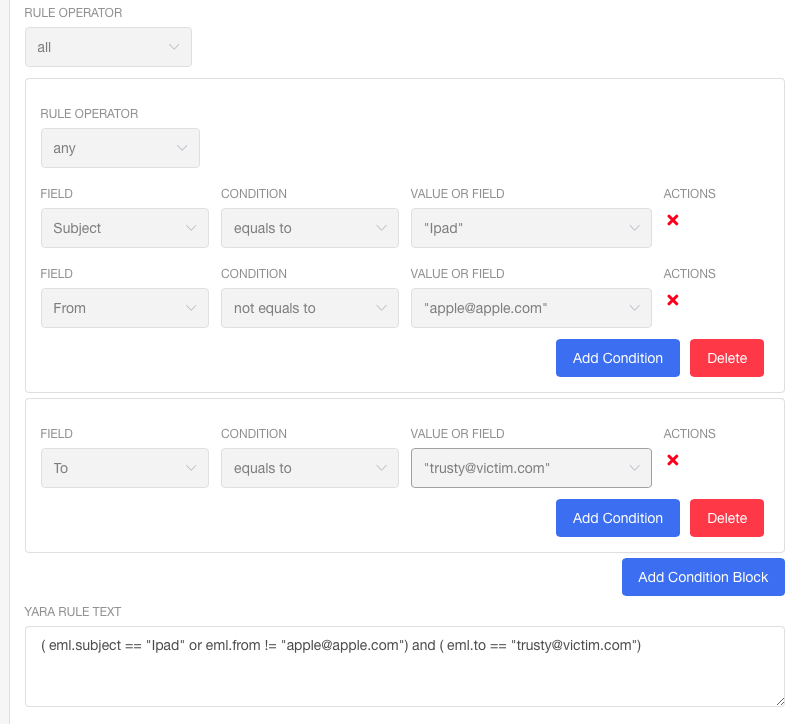This screenshot has width=800, height=724.
Task: Delete the 'any' operator condition block
Action: [726, 358]
